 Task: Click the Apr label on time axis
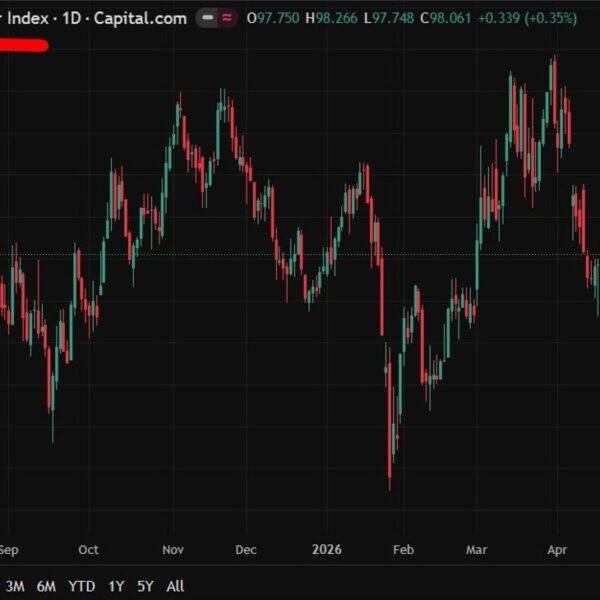pyautogui.click(x=557, y=550)
